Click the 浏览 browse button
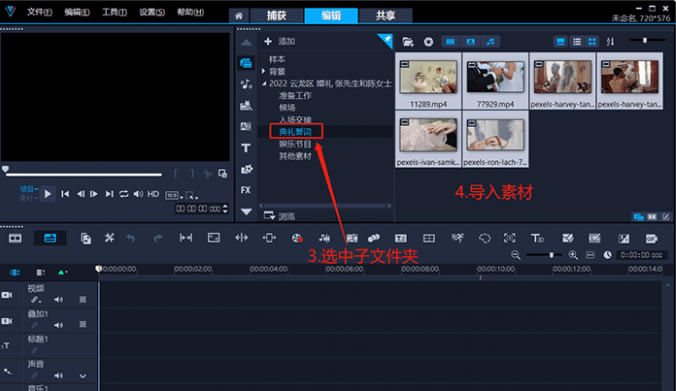This screenshot has height=391, width=676. [x=279, y=216]
